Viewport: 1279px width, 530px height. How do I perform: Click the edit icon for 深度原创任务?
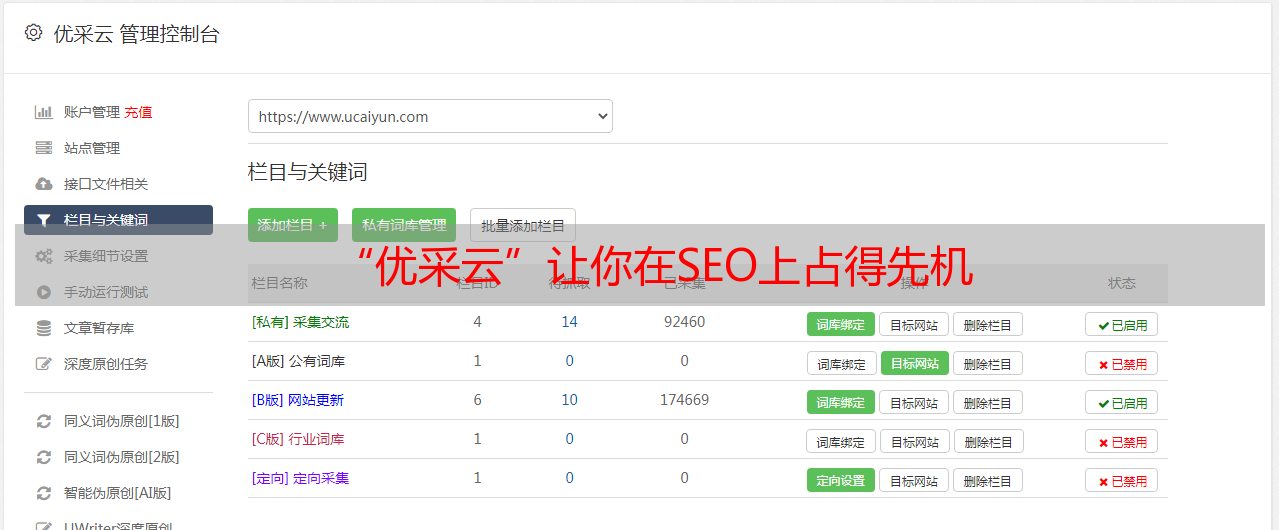43,364
